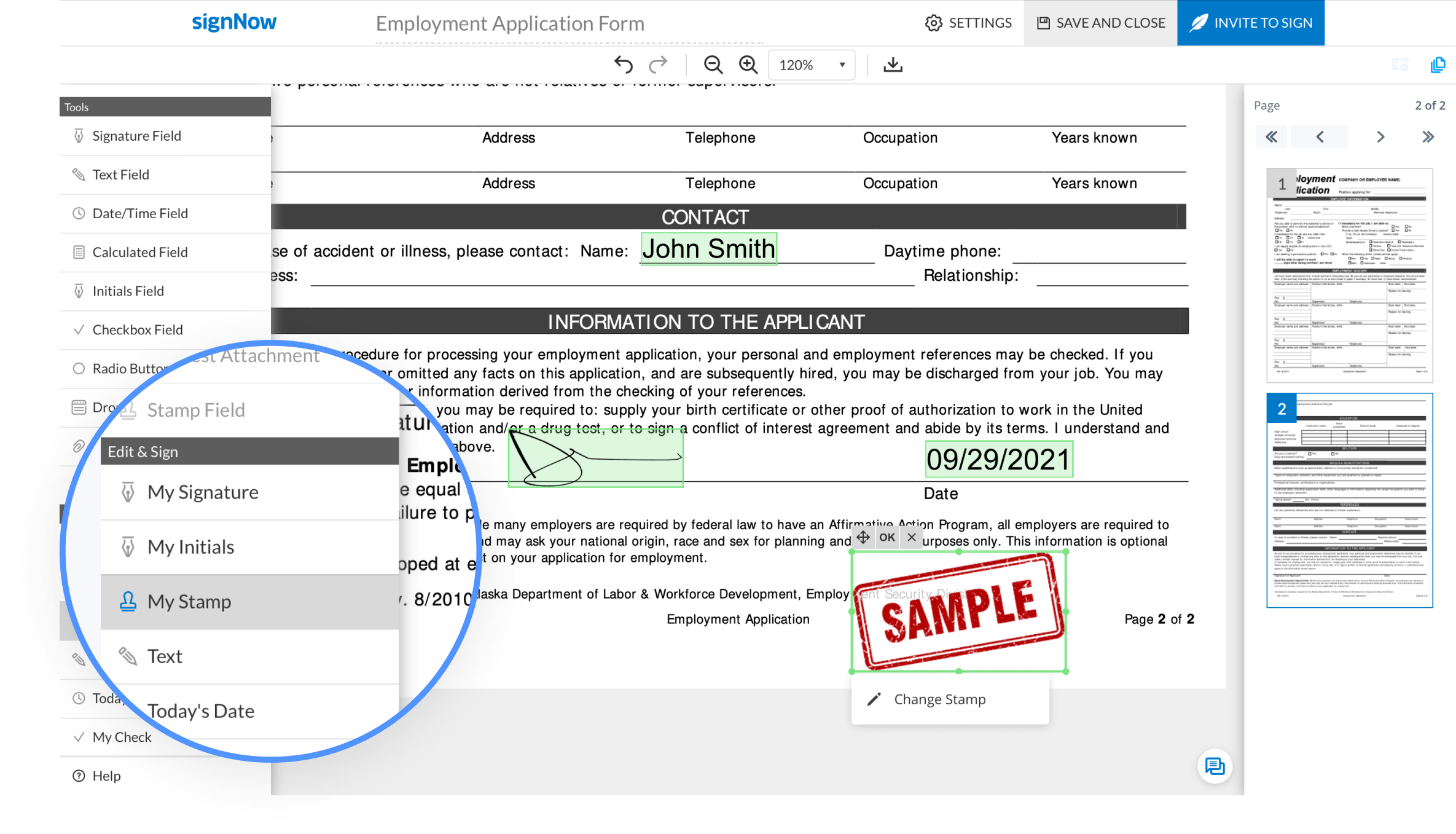Click the Invite to Sign button
The image size is (1456, 834).
tap(1250, 23)
